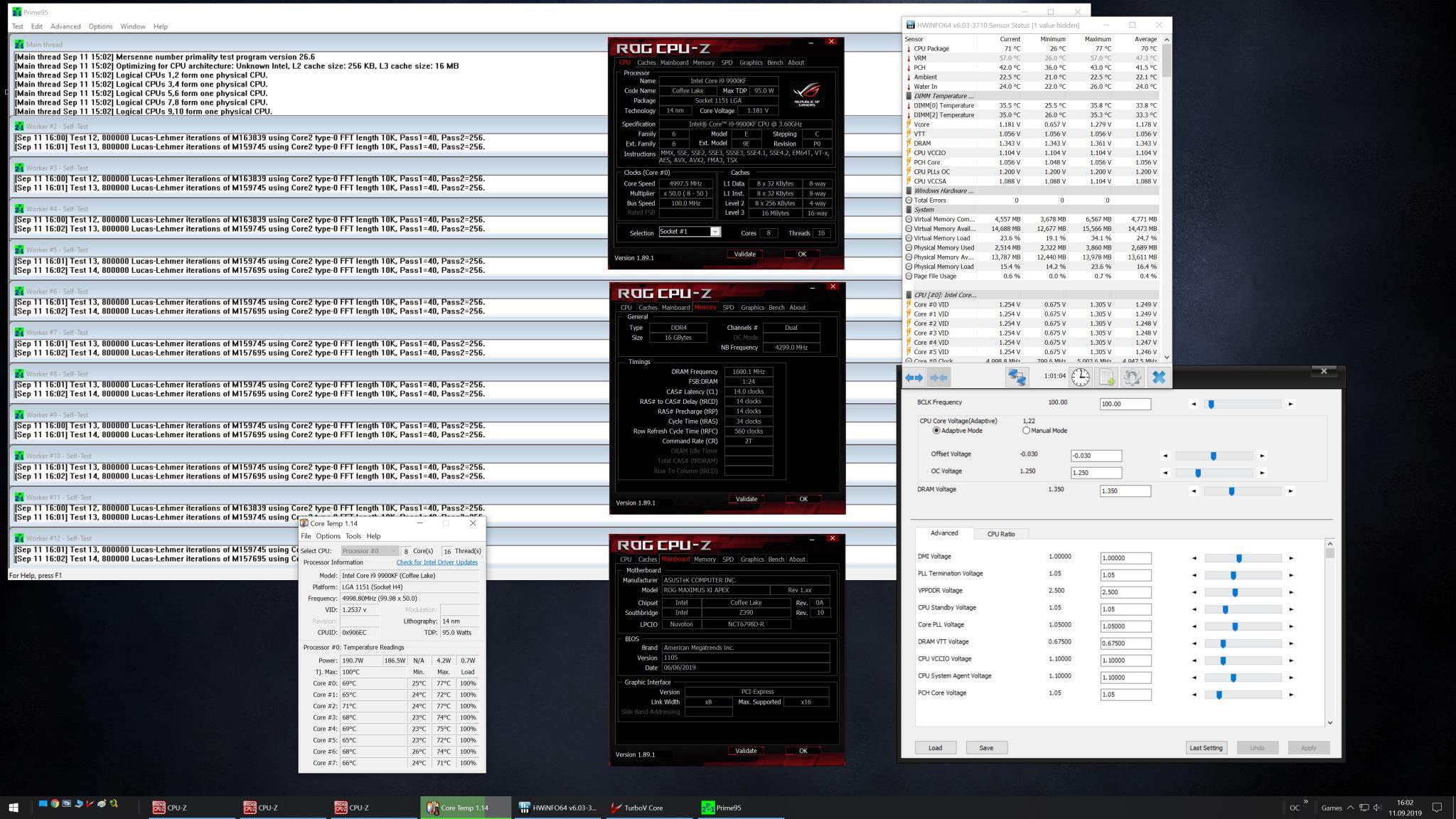Click the HWiNFO expand columns arrows icon
Image resolution: width=1456 pixels, height=819 pixels.
click(914, 378)
